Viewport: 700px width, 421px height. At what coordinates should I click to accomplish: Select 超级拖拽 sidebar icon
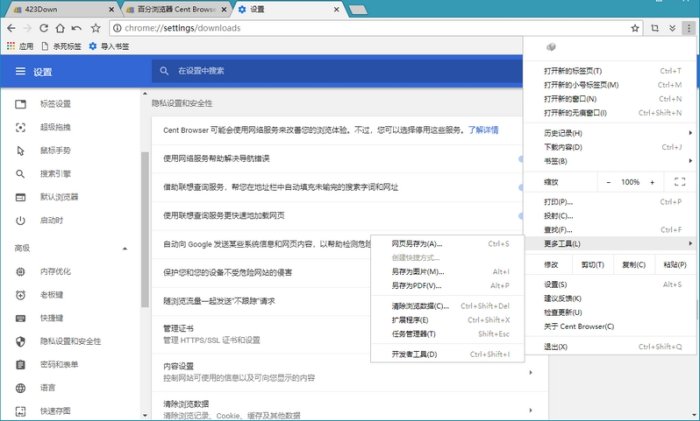21,127
